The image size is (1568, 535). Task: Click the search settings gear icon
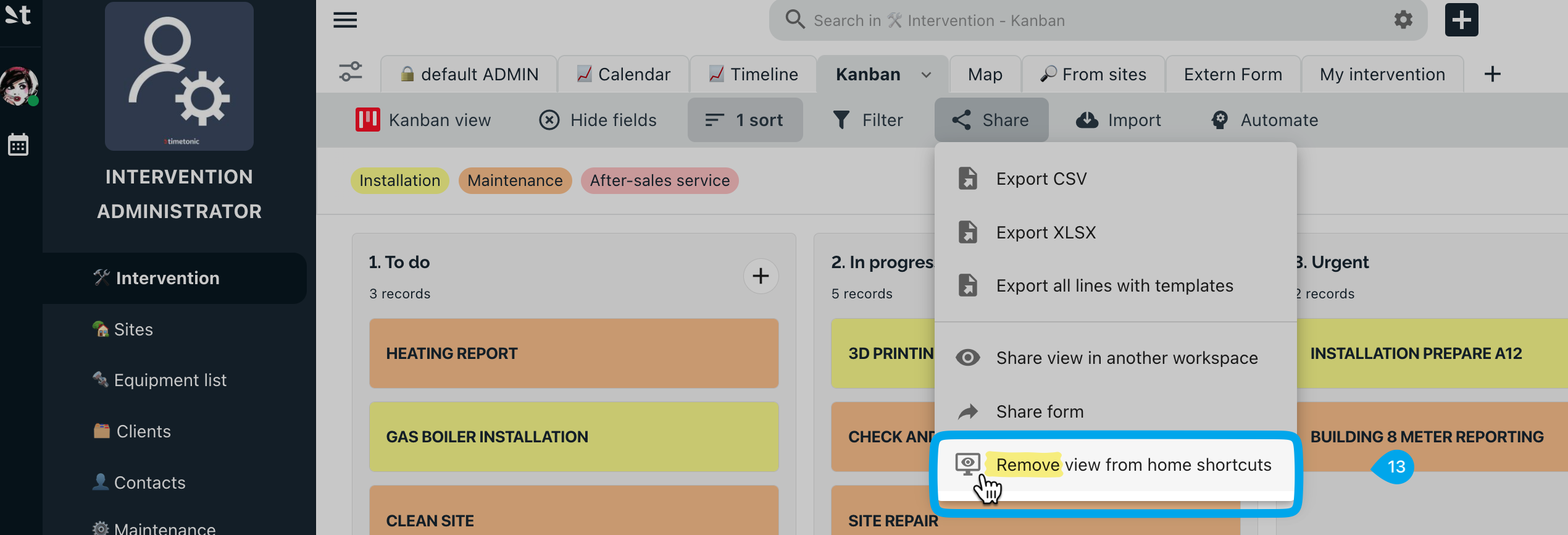coord(1403,20)
